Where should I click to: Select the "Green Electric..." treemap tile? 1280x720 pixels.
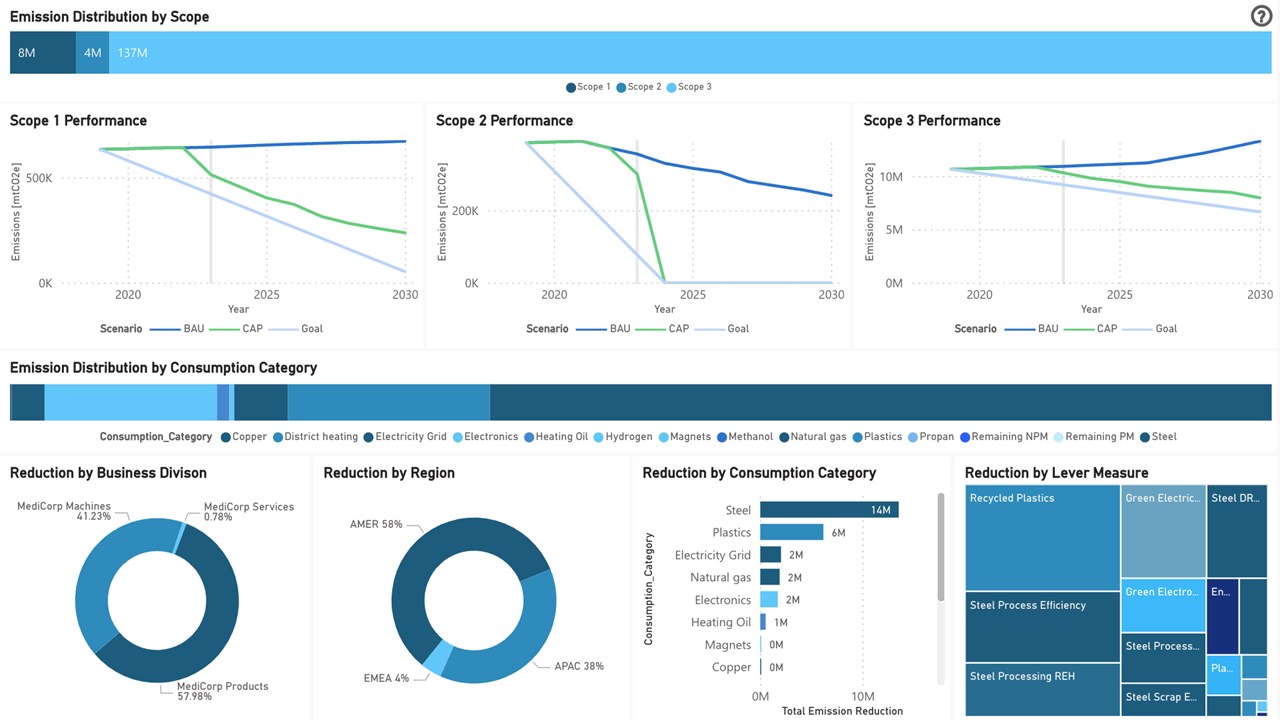coord(1163,531)
